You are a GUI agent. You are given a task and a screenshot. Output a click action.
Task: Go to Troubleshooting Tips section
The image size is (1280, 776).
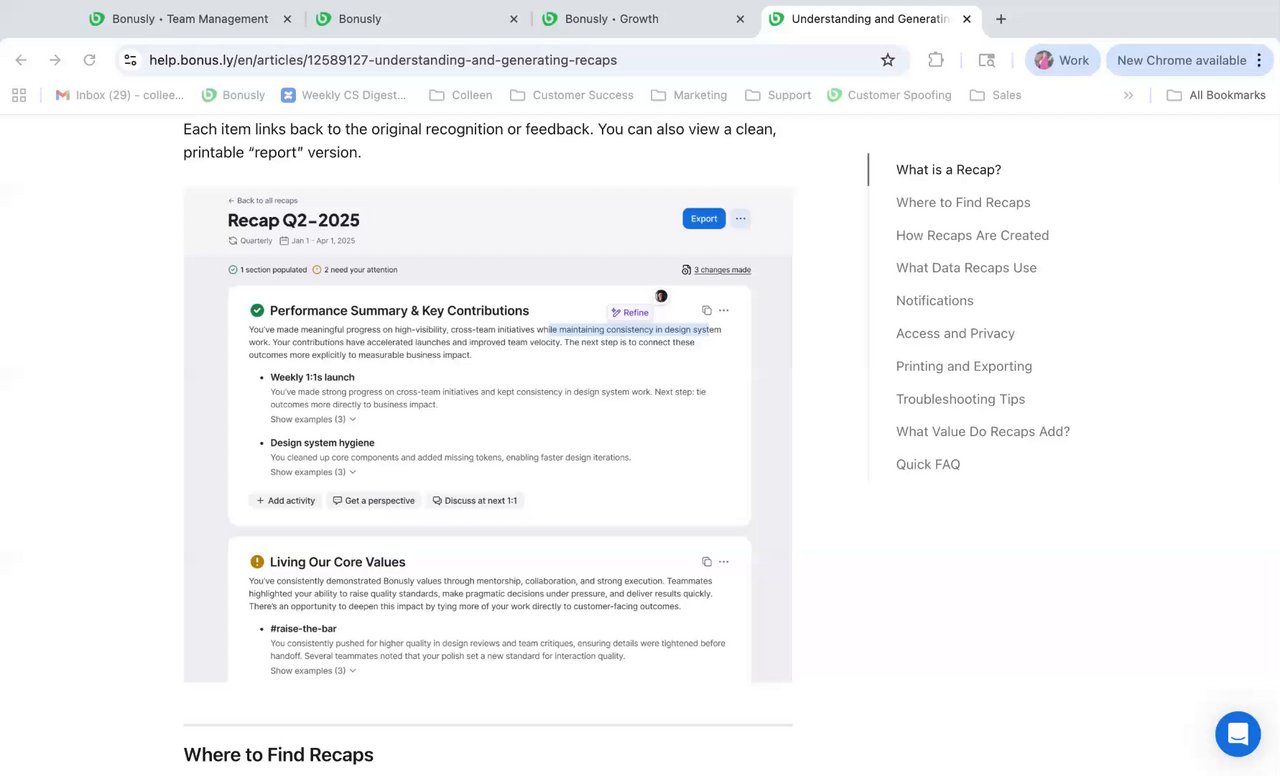pos(960,399)
